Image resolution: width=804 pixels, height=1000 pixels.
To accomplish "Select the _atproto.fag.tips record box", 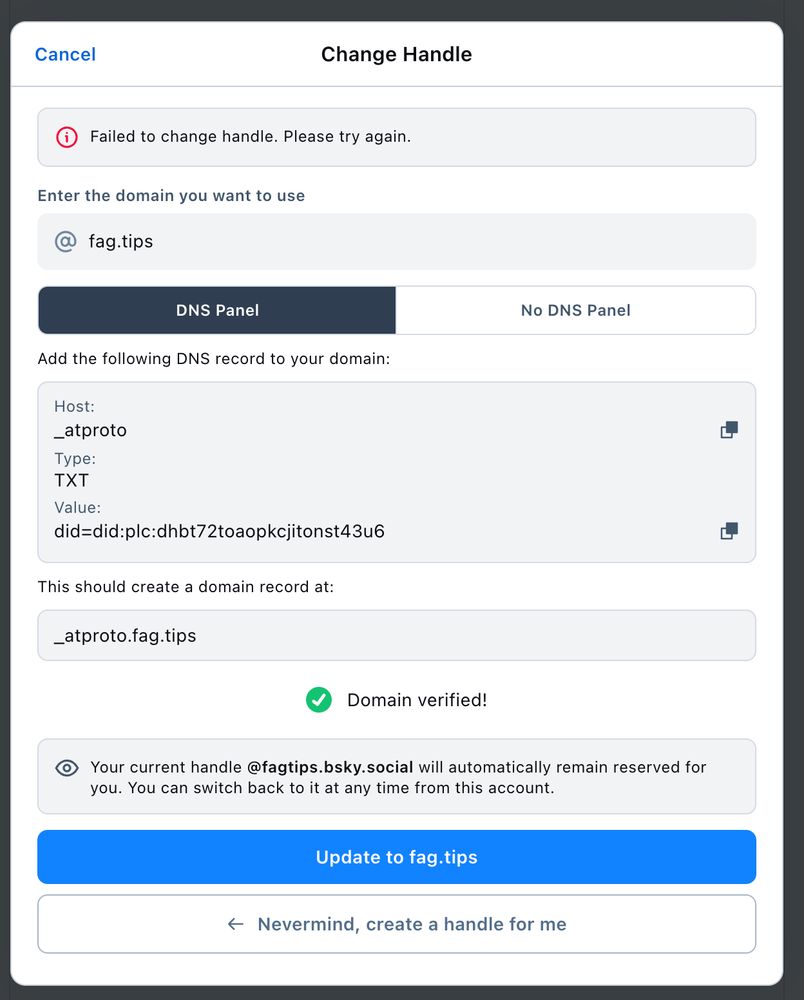I will pos(397,635).
